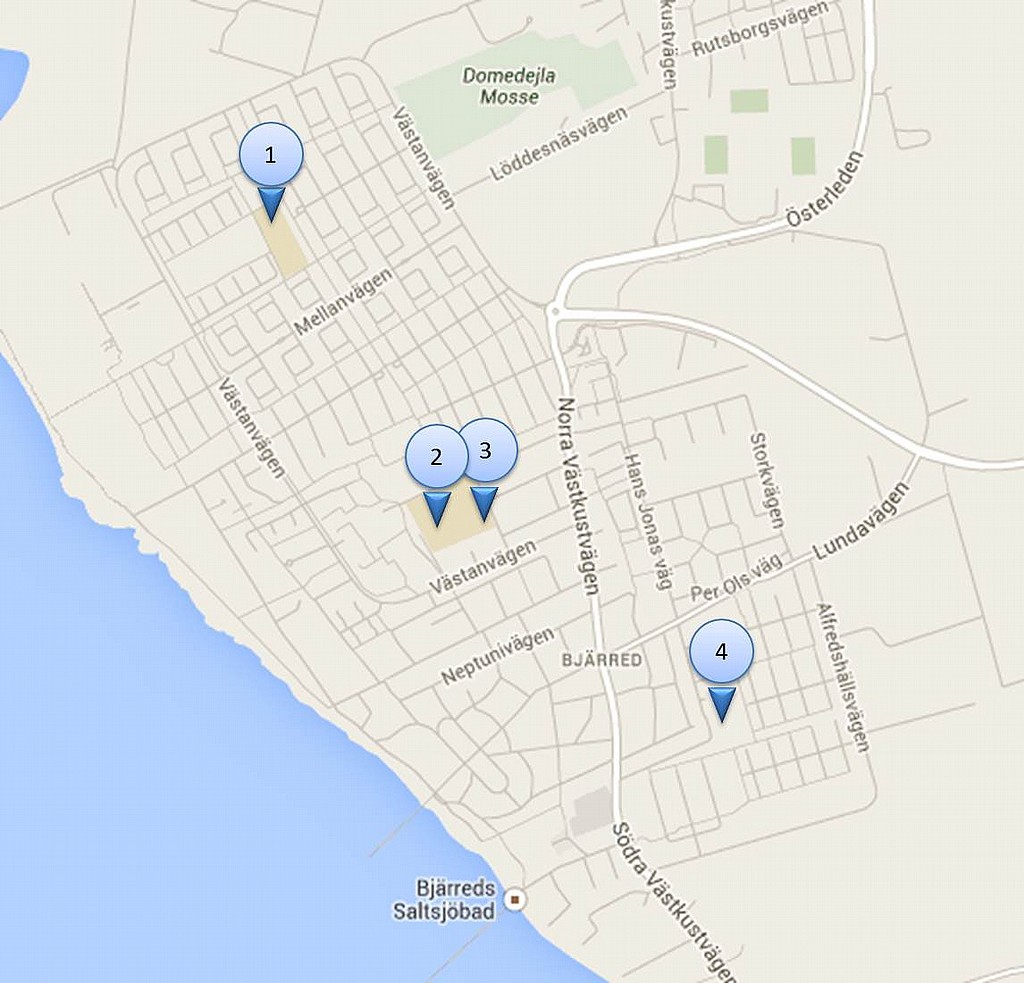
Task: Click the Bjärreds Saltsjöbad landmark icon
Action: click(x=516, y=901)
